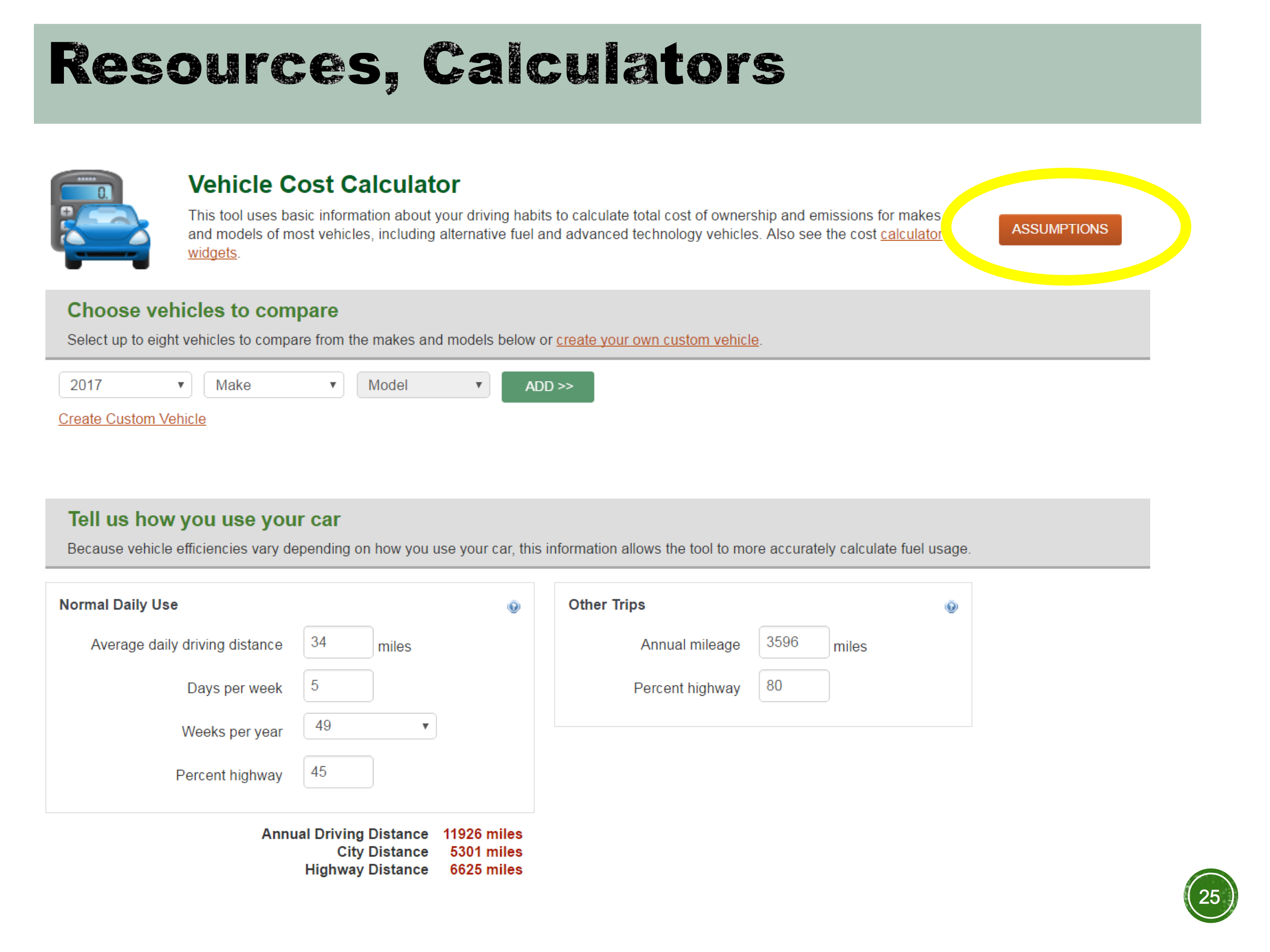Open create your own custom vehicle link

click(657, 340)
